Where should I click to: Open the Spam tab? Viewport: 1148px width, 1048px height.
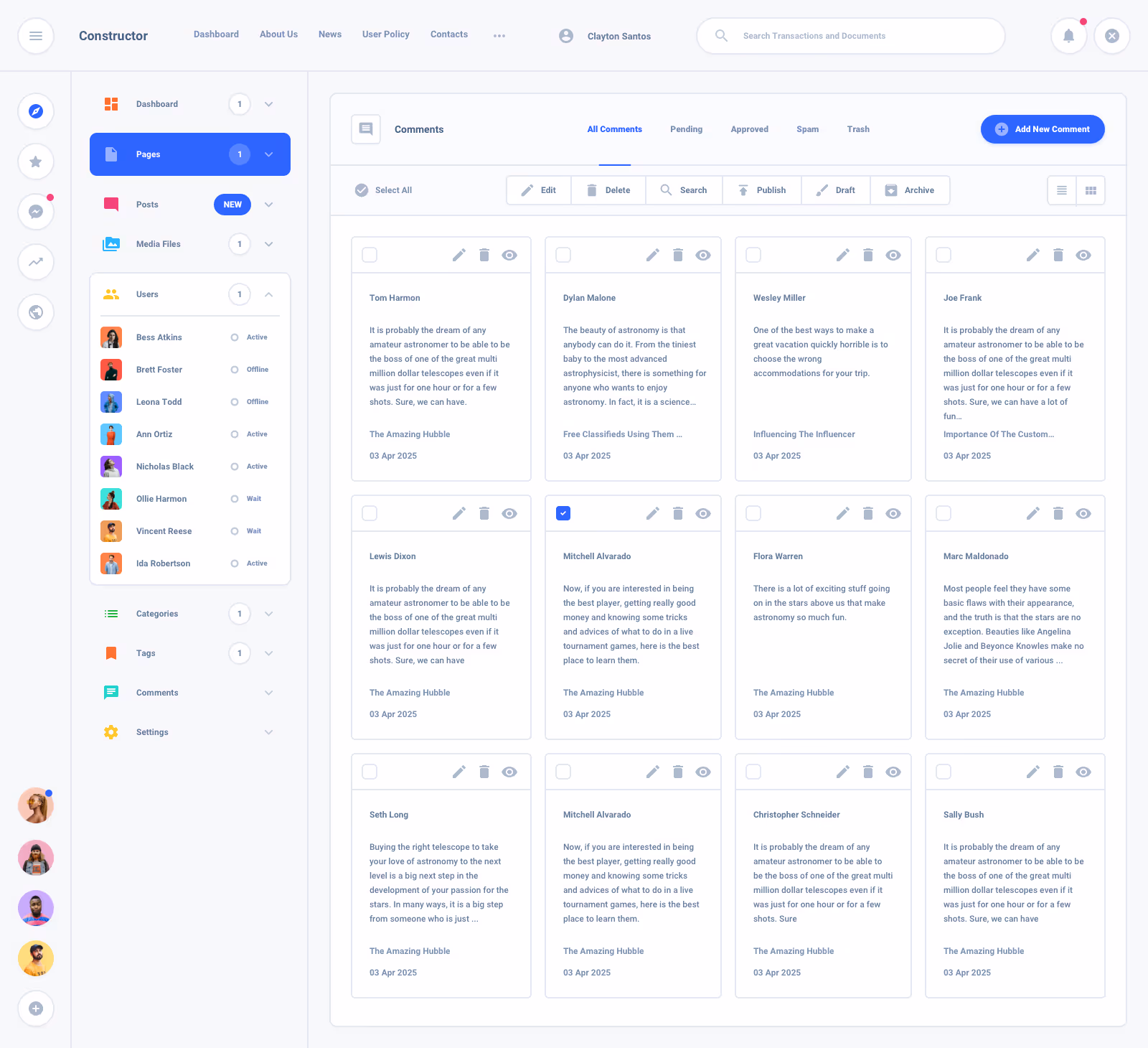[808, 129]
